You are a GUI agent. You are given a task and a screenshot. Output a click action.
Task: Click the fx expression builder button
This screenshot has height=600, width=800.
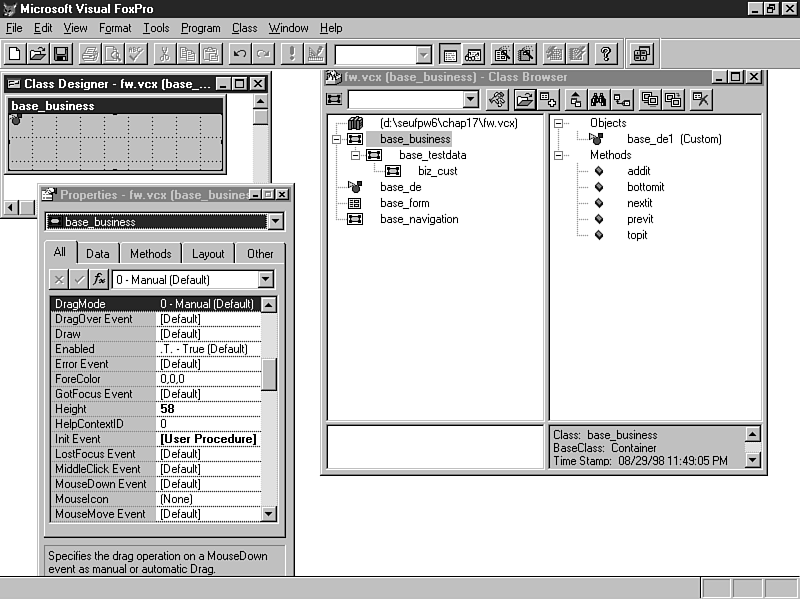(x=99, y=279)
